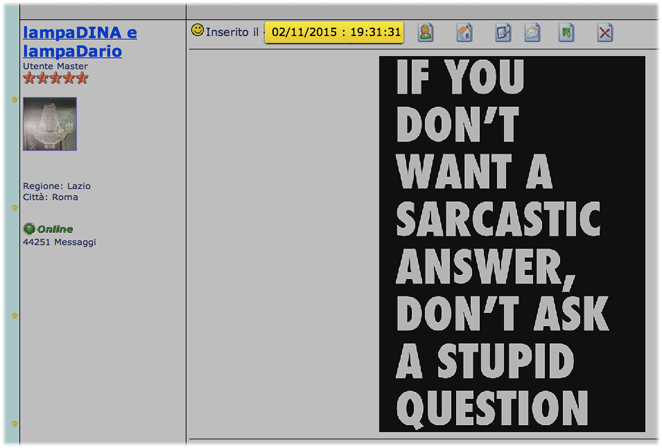
Task: Click the 44251 Messaggi text
Action: (x=60, y=242)
